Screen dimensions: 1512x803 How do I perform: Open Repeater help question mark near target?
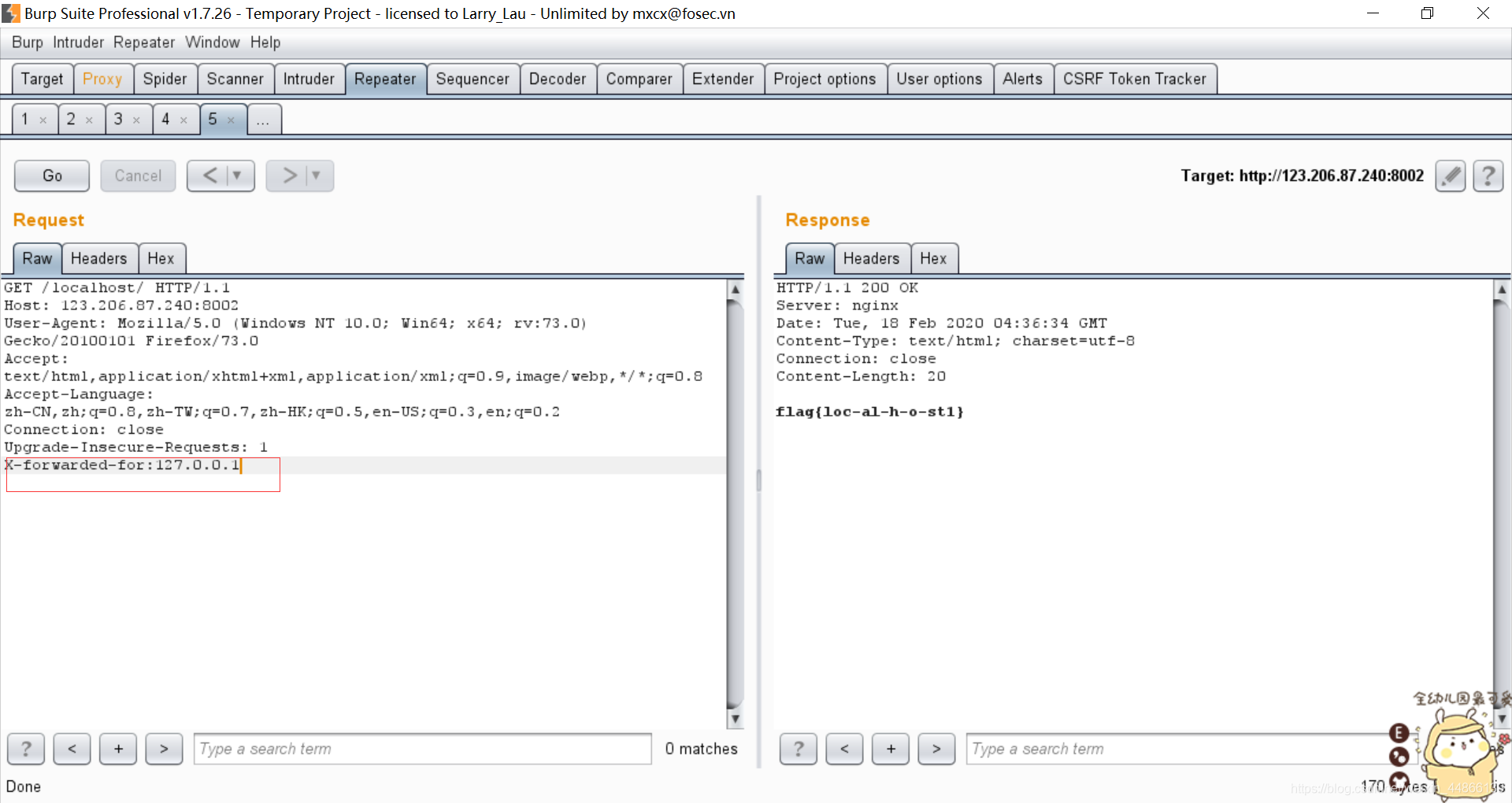click(x=1488, y=176)
